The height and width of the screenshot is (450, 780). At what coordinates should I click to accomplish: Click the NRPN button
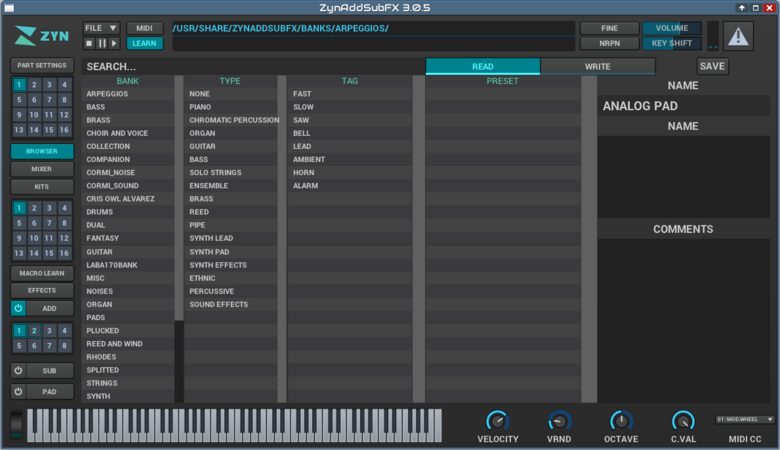click(609, 43)
